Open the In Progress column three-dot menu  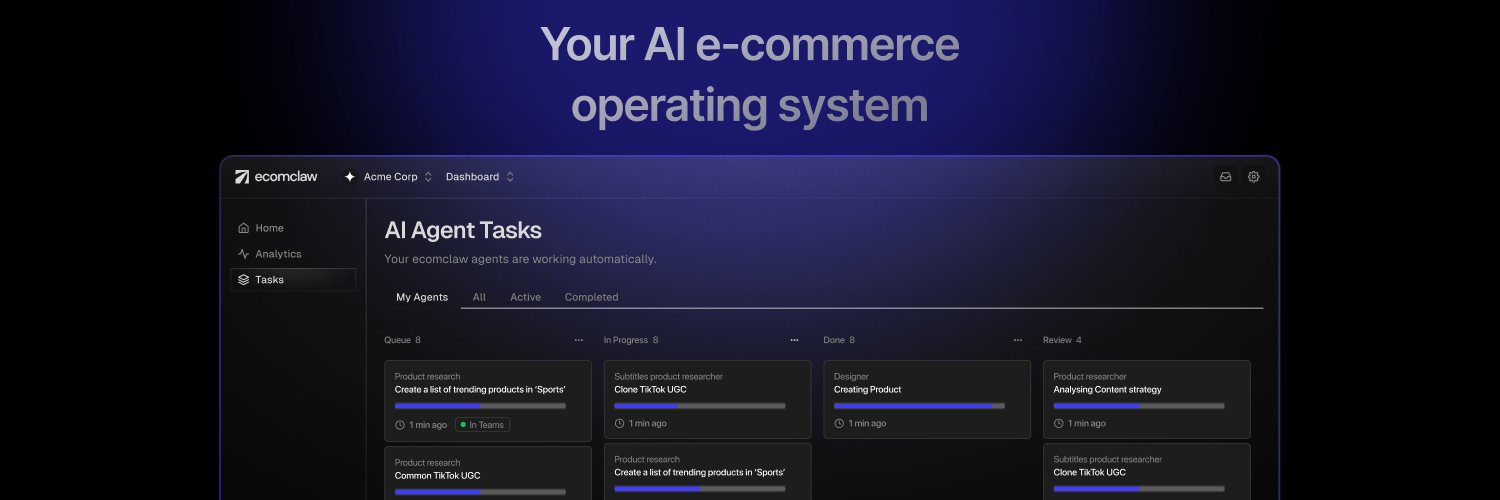(794, 340)
